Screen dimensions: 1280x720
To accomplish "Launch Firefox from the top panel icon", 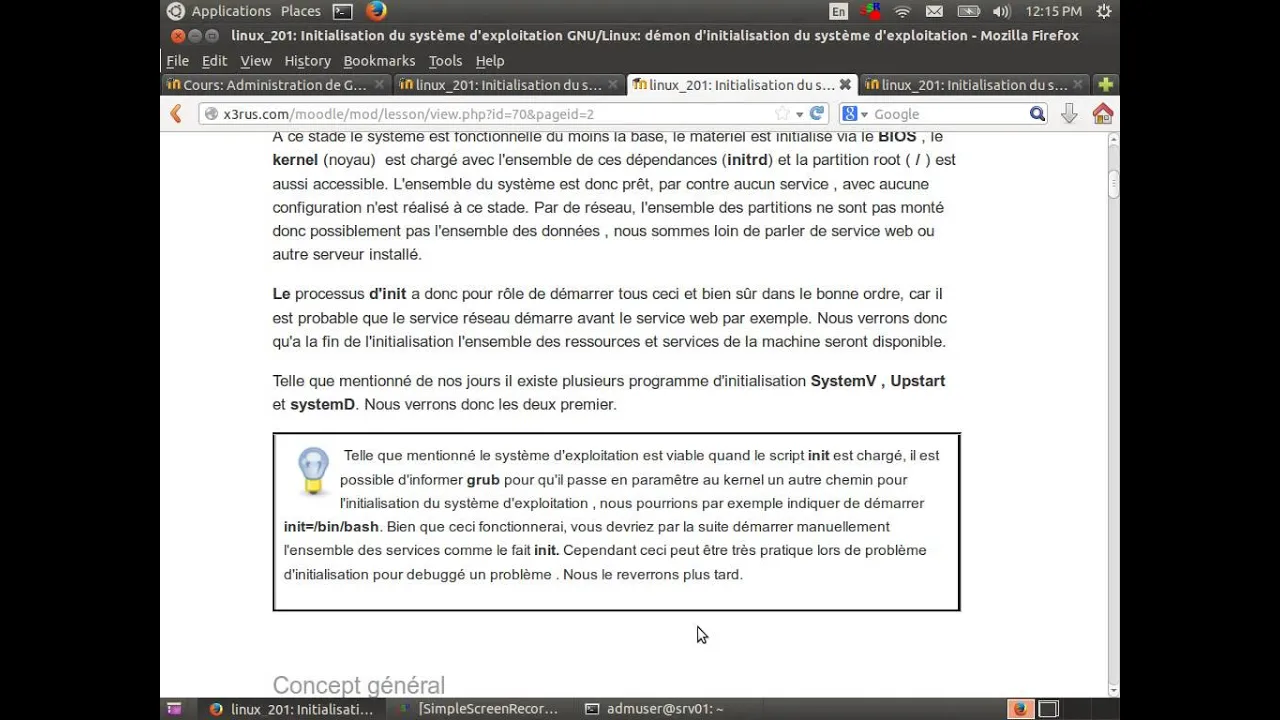I will pos(376,11).
